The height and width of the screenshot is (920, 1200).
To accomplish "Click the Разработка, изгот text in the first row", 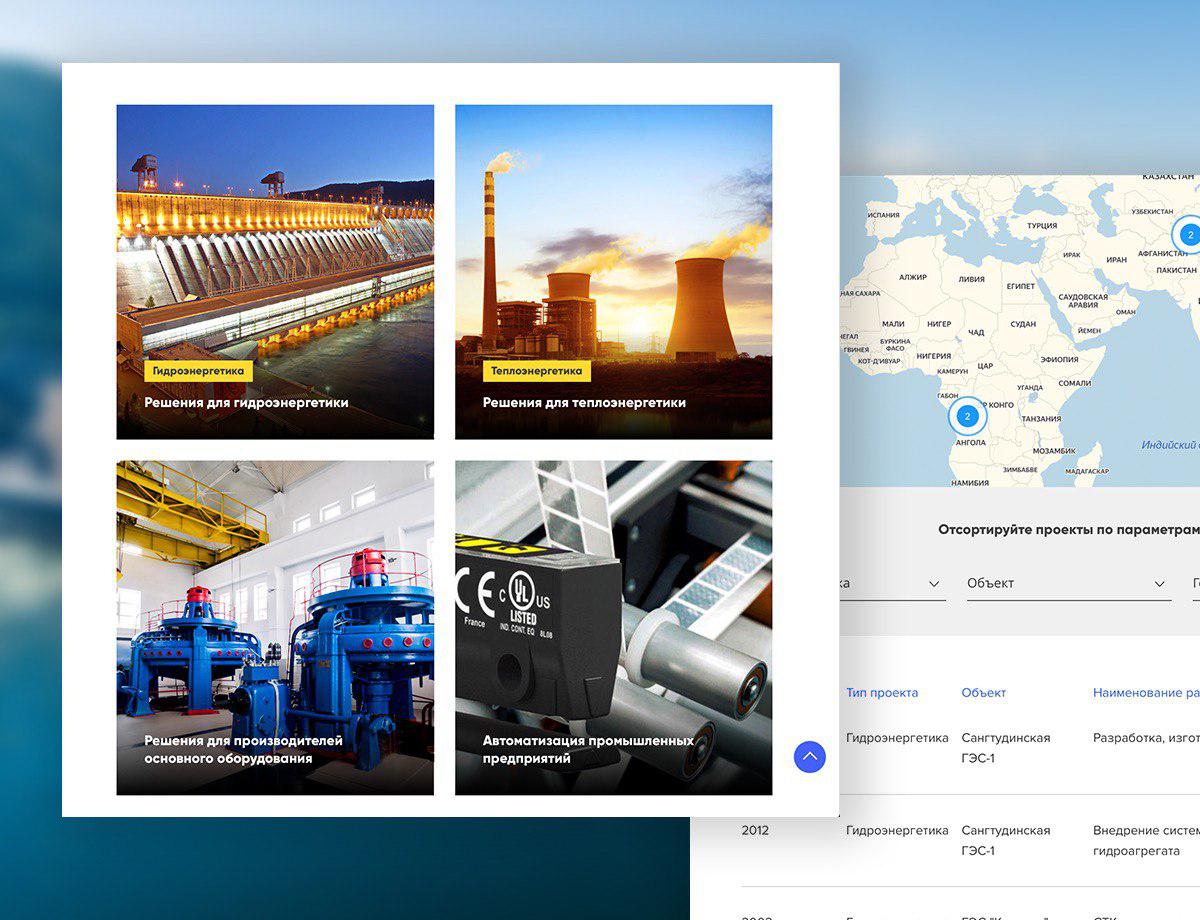I will 1146,738.
